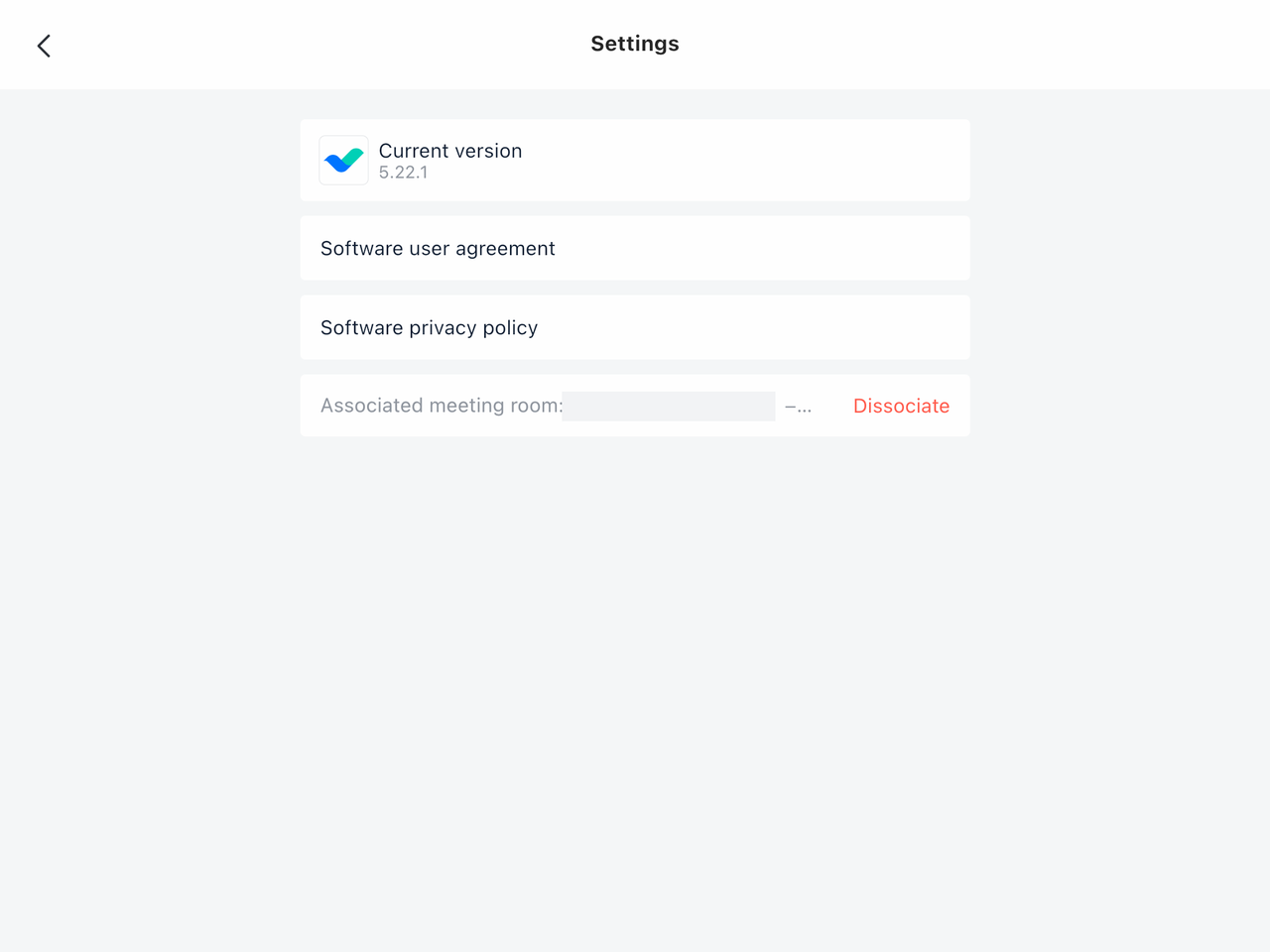This screenshot has height=952, width=1270.
Task: Select the Current version label
Action: [449, 151]
